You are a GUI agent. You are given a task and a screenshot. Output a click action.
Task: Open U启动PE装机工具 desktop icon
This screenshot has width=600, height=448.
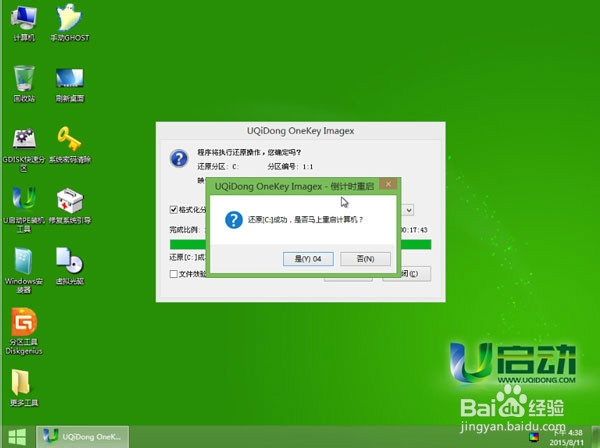pyautogui.click(x=24, y=210)
